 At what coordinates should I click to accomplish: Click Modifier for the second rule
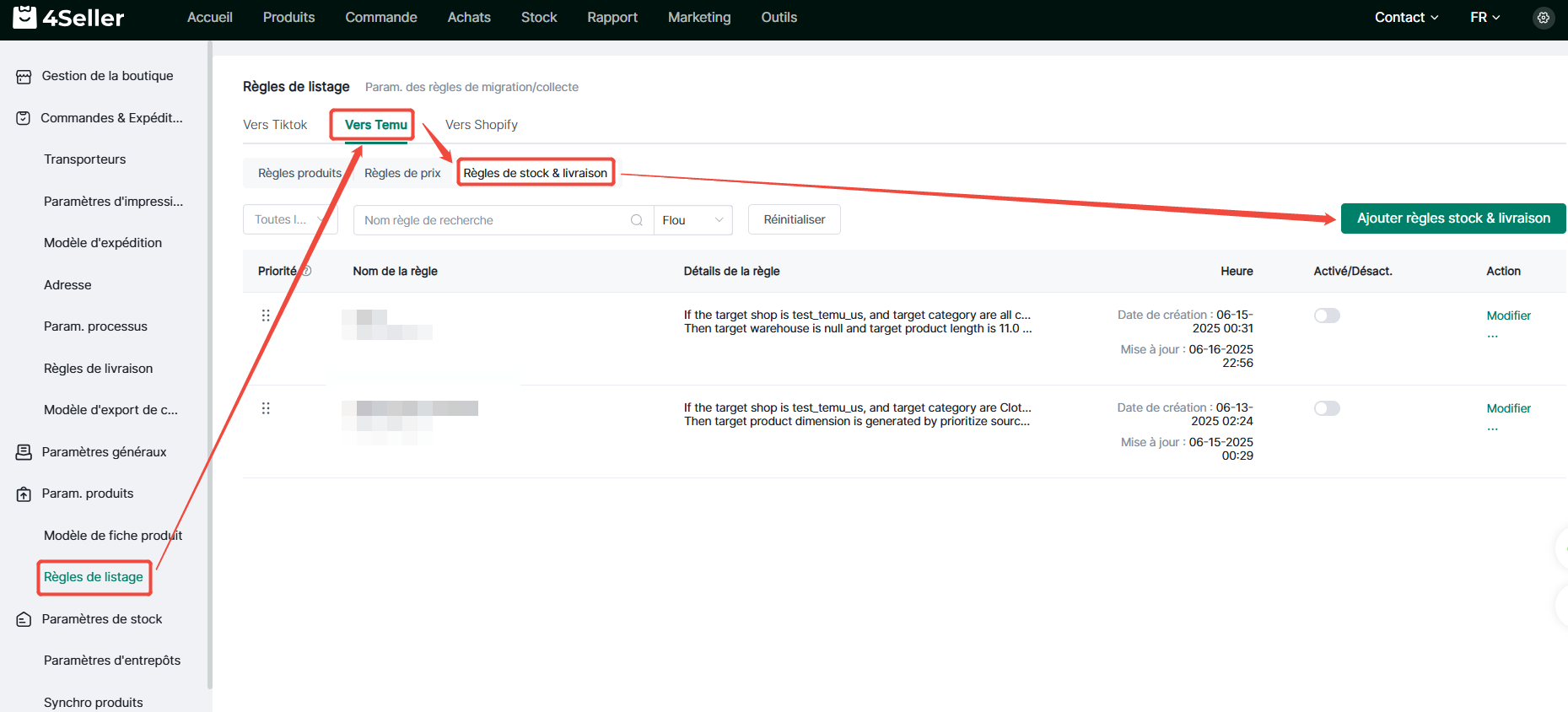click(1508, 408)
